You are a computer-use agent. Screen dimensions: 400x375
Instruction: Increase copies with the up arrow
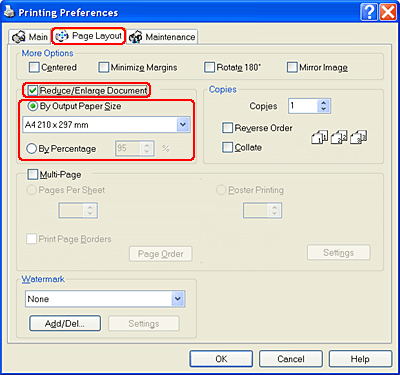pyautogui.click(x=323, y=103)
